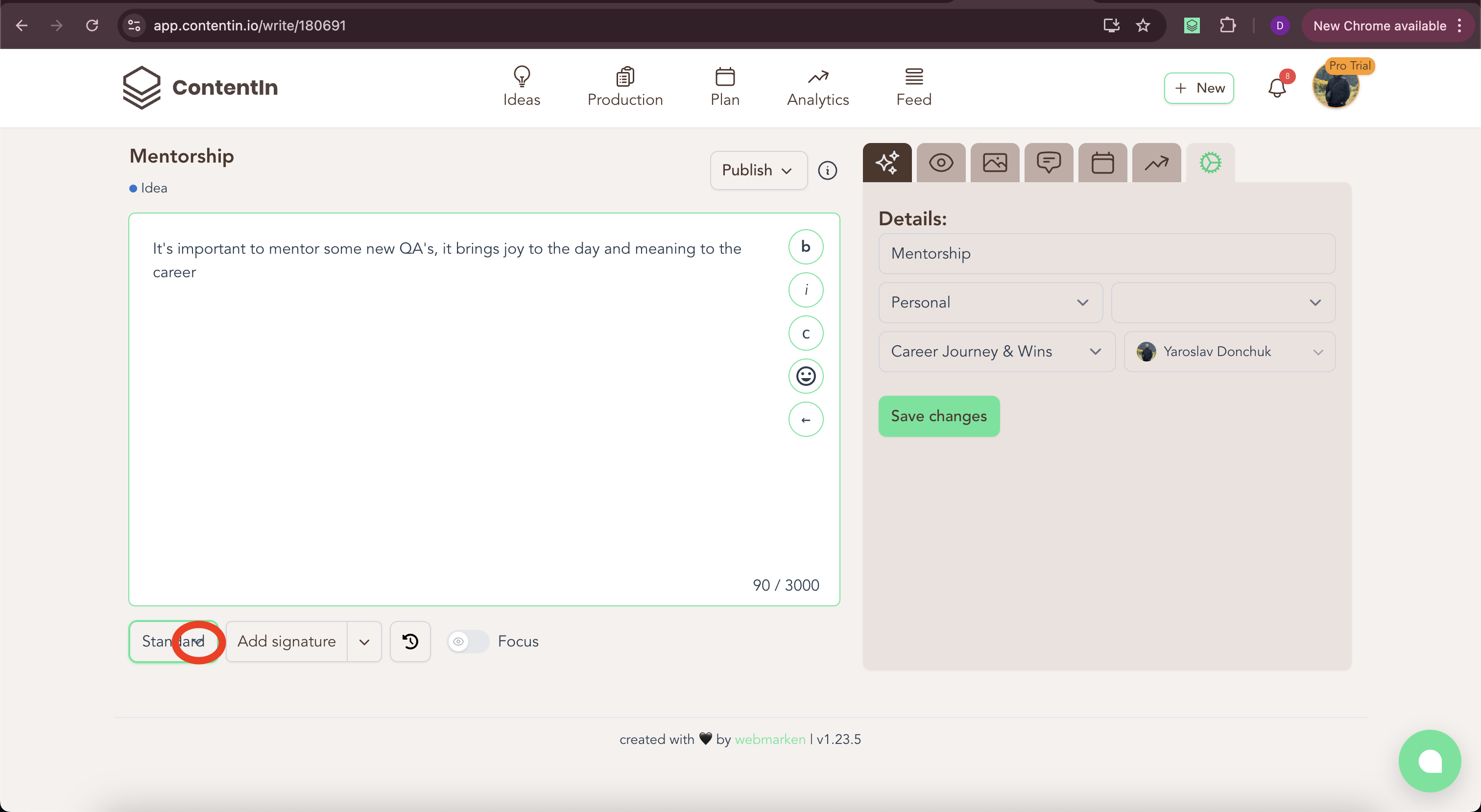Open the green chat support bubble
This screenshot has width=1481, height=812.
(1430, 761)
